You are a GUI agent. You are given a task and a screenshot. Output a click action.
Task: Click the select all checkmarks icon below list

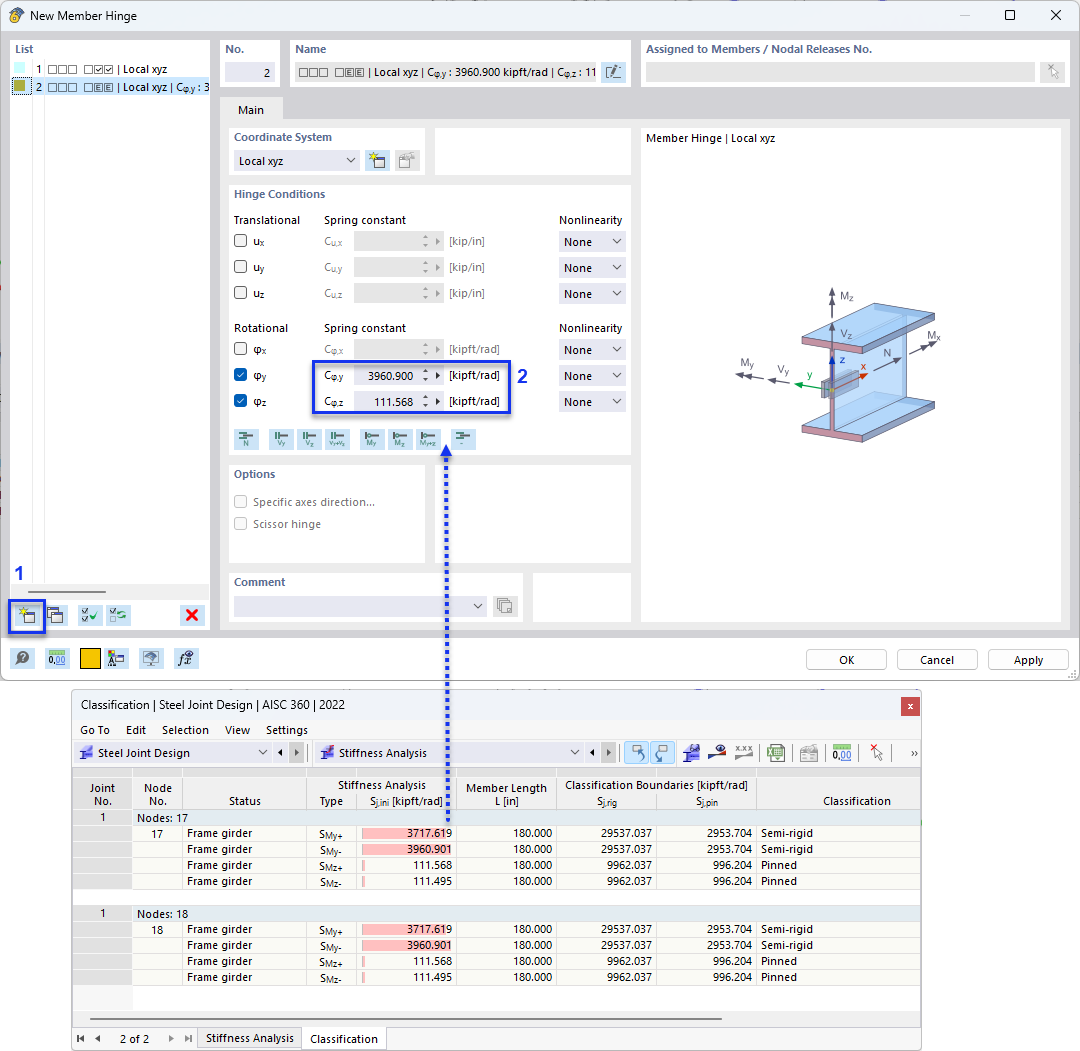point(90,616)
